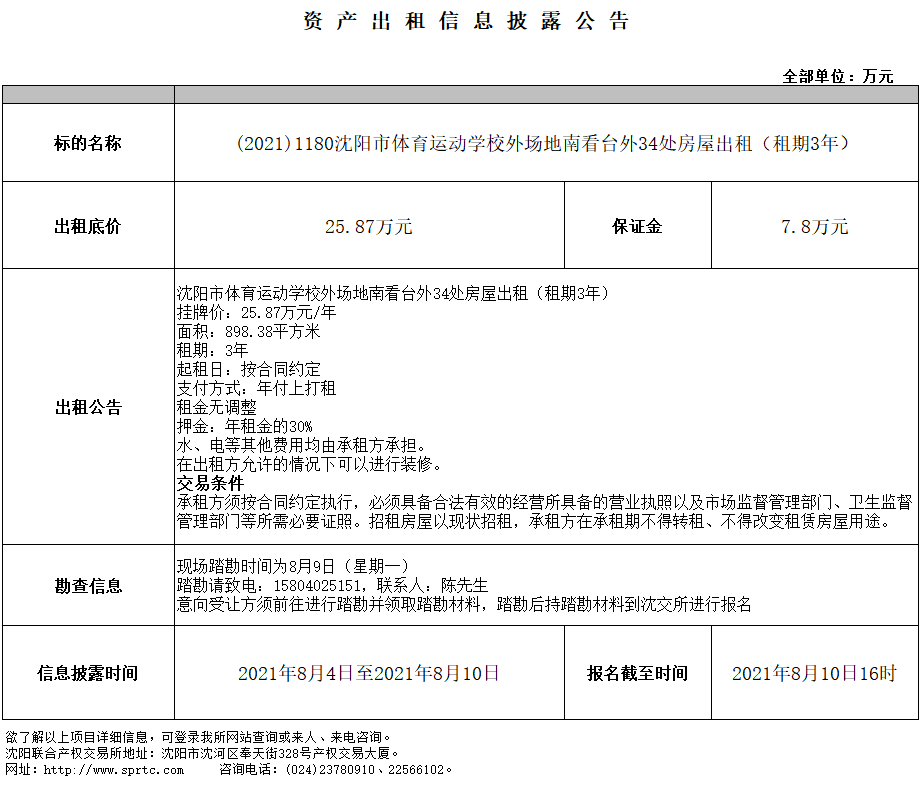Click the disclosure period 2021年8月4日至2021年8月10日
Viewport: 919px width, 787px height.
(369, 673)
